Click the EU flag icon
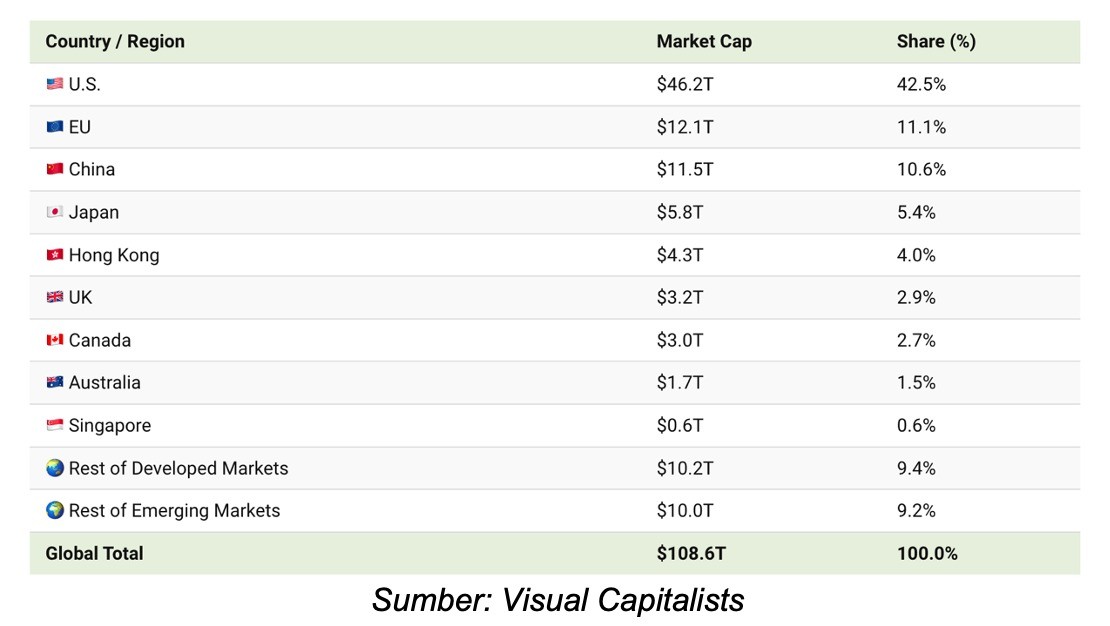Viewport: 1110px width, 626px height. [55, 127]
